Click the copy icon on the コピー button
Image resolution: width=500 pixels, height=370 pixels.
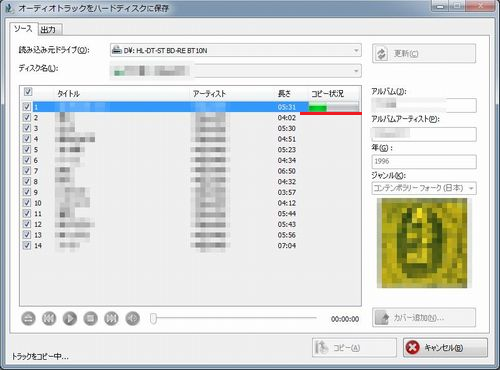point(322,348)
